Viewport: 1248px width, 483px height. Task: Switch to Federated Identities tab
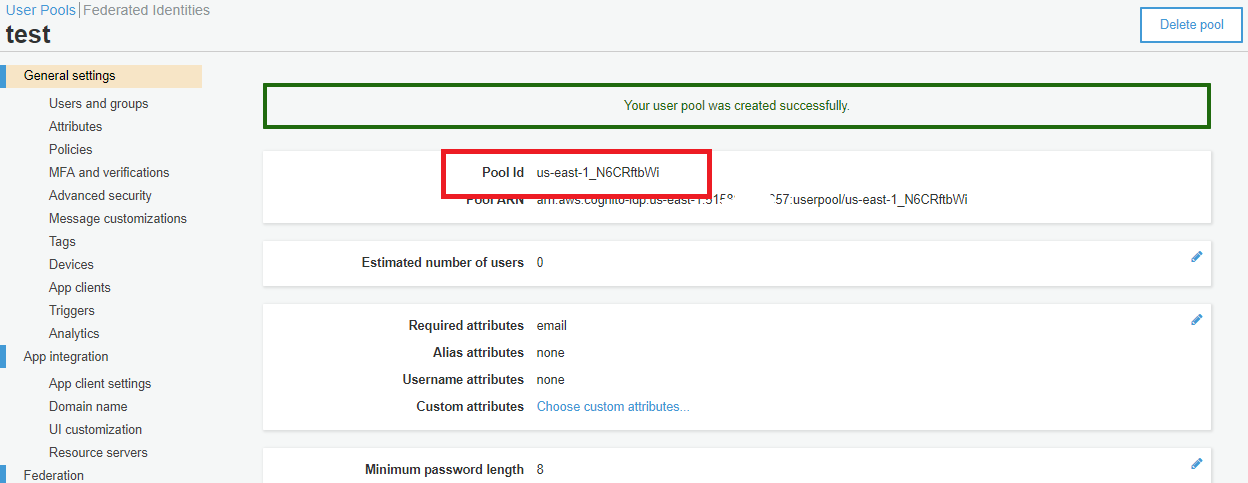[147, 10]
